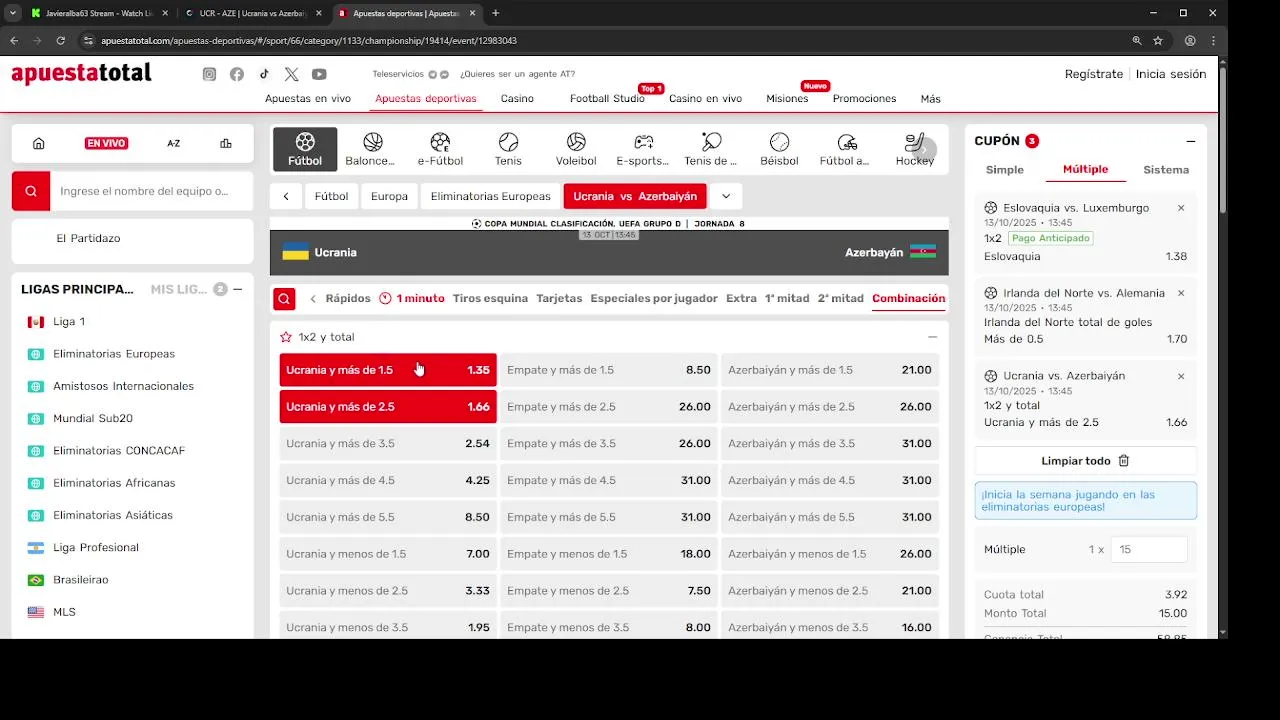Open Apuestas en vivo menu
The image size is (1280, 720).
308,98
